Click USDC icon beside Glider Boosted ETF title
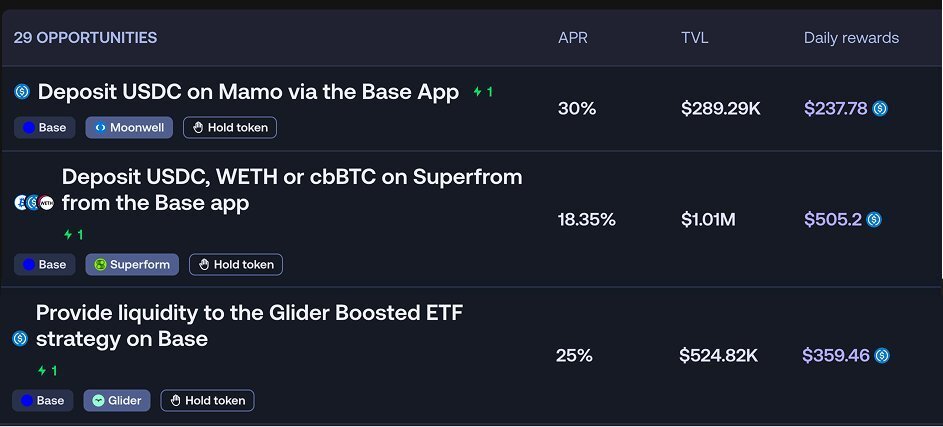 coord(20,339)
